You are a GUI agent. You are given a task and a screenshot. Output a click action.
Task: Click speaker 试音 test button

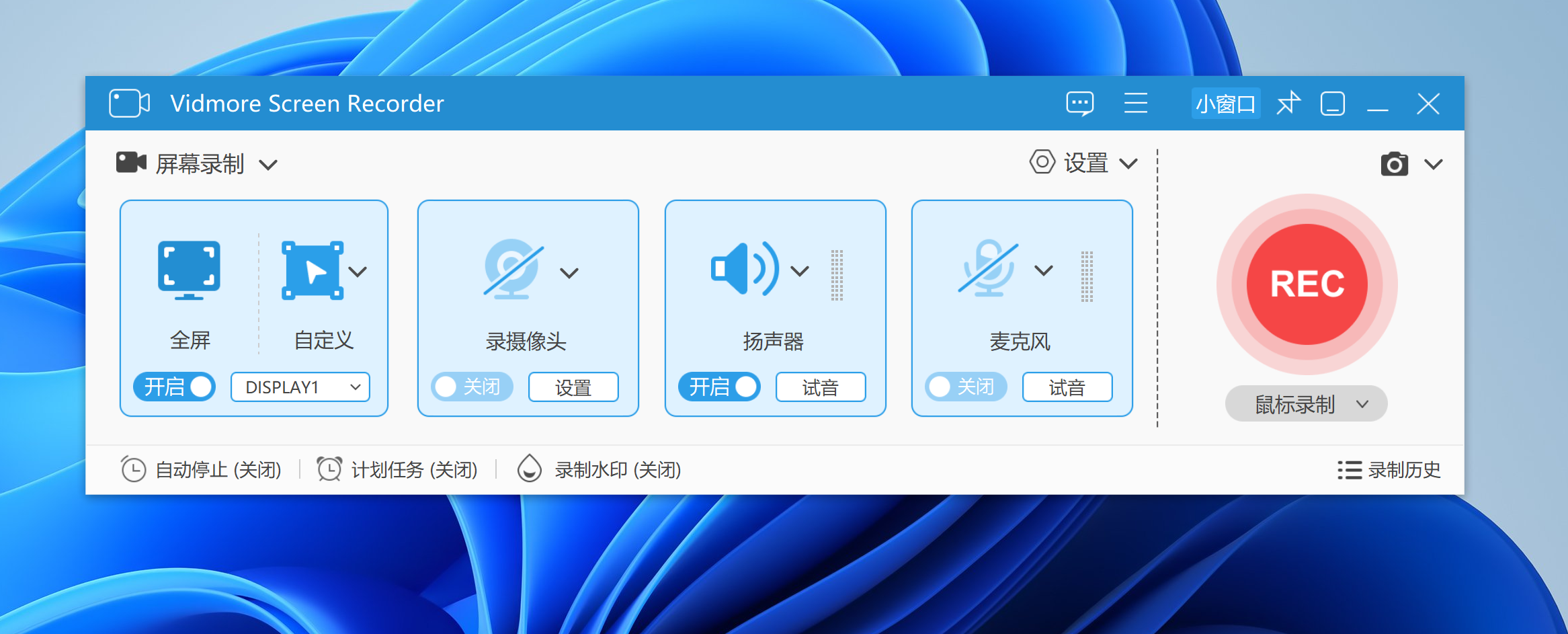point(821,387)
